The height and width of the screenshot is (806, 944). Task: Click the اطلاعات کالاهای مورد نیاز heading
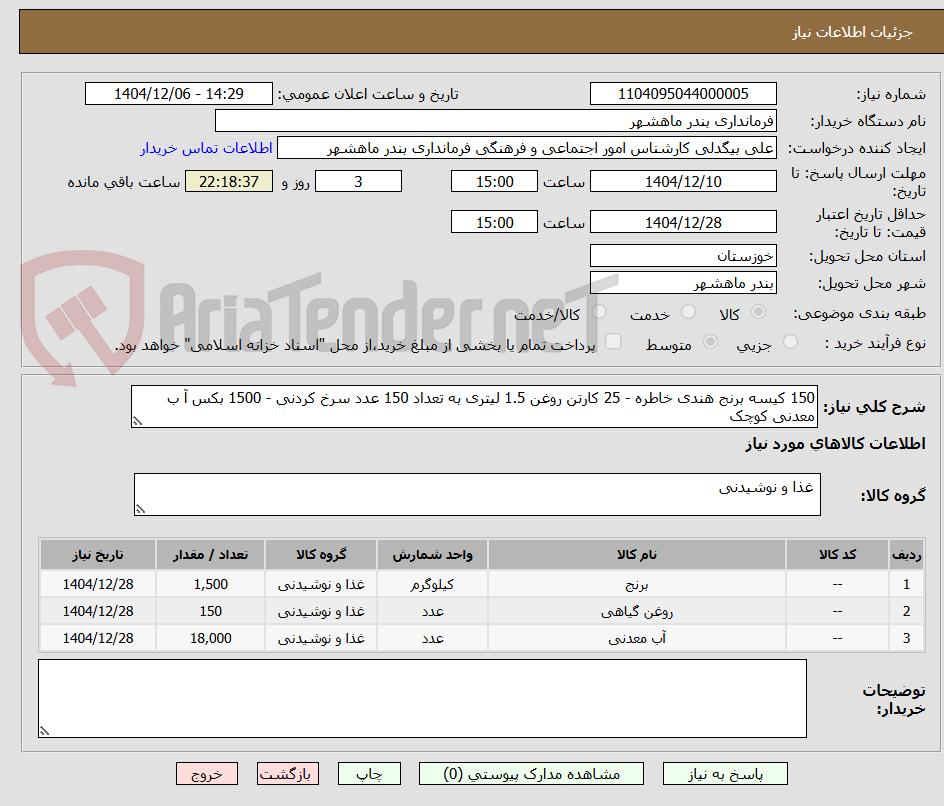(835, 444)
